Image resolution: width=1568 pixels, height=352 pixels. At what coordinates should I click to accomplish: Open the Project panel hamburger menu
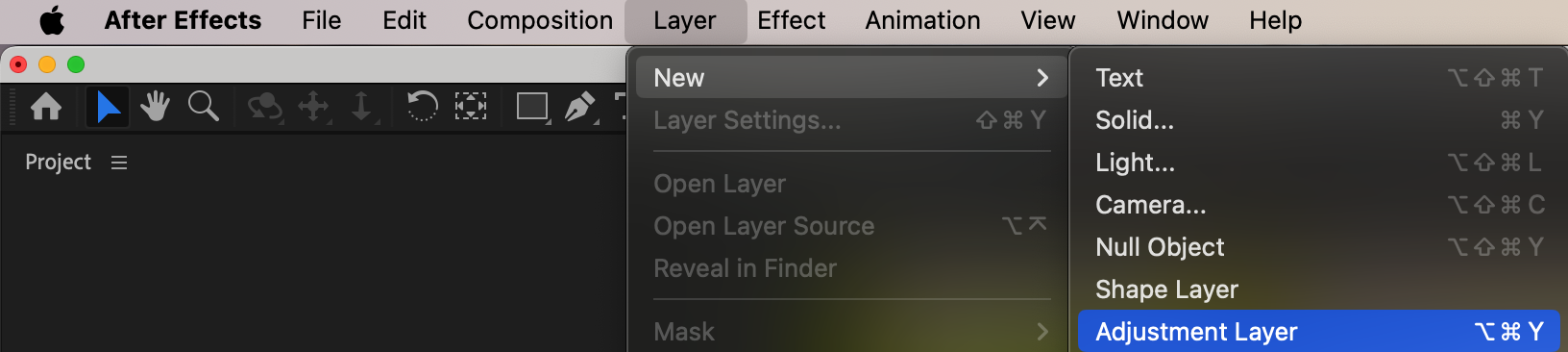(x=119, y=163)
